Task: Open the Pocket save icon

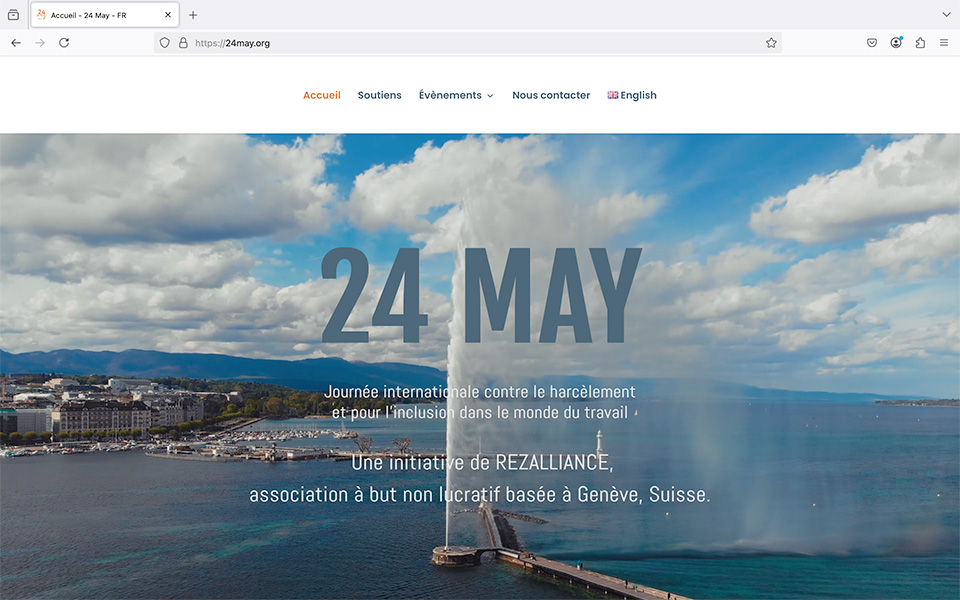Action: coord(872,43)
